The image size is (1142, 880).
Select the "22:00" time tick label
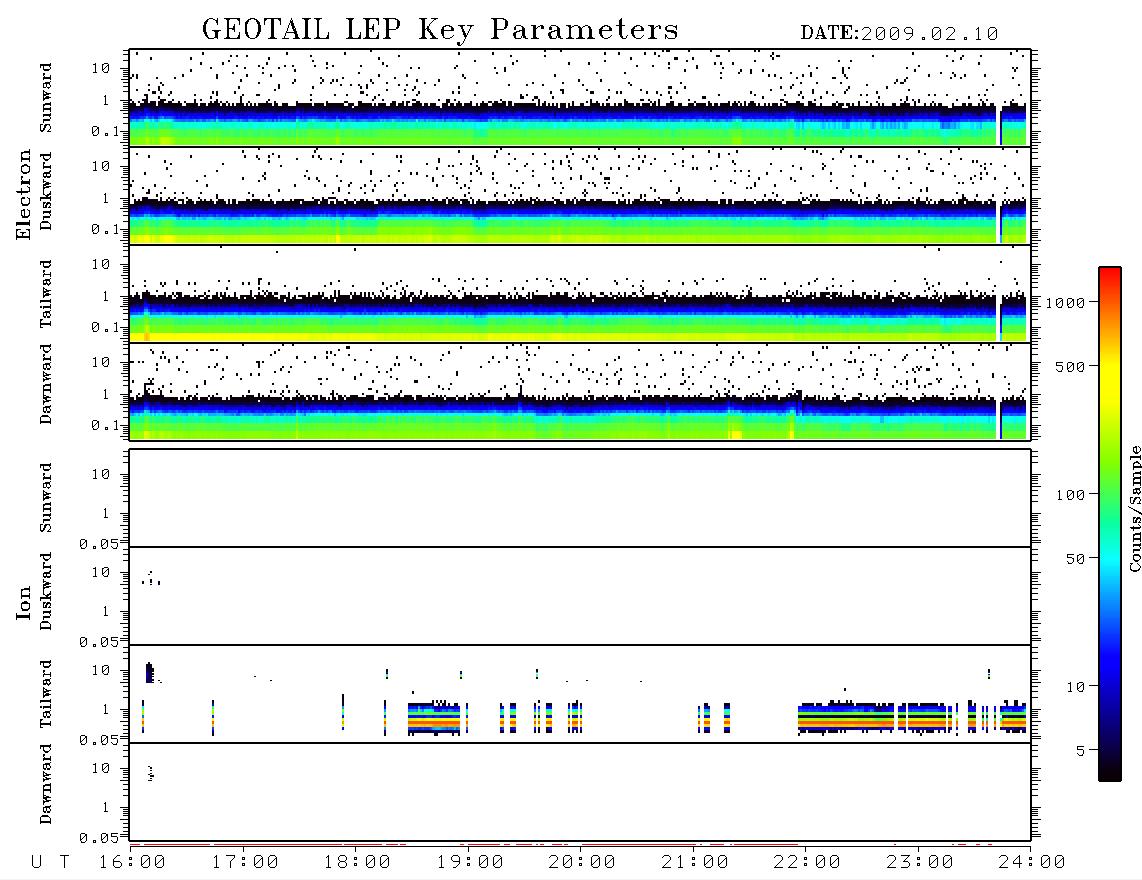coord(807,863)
